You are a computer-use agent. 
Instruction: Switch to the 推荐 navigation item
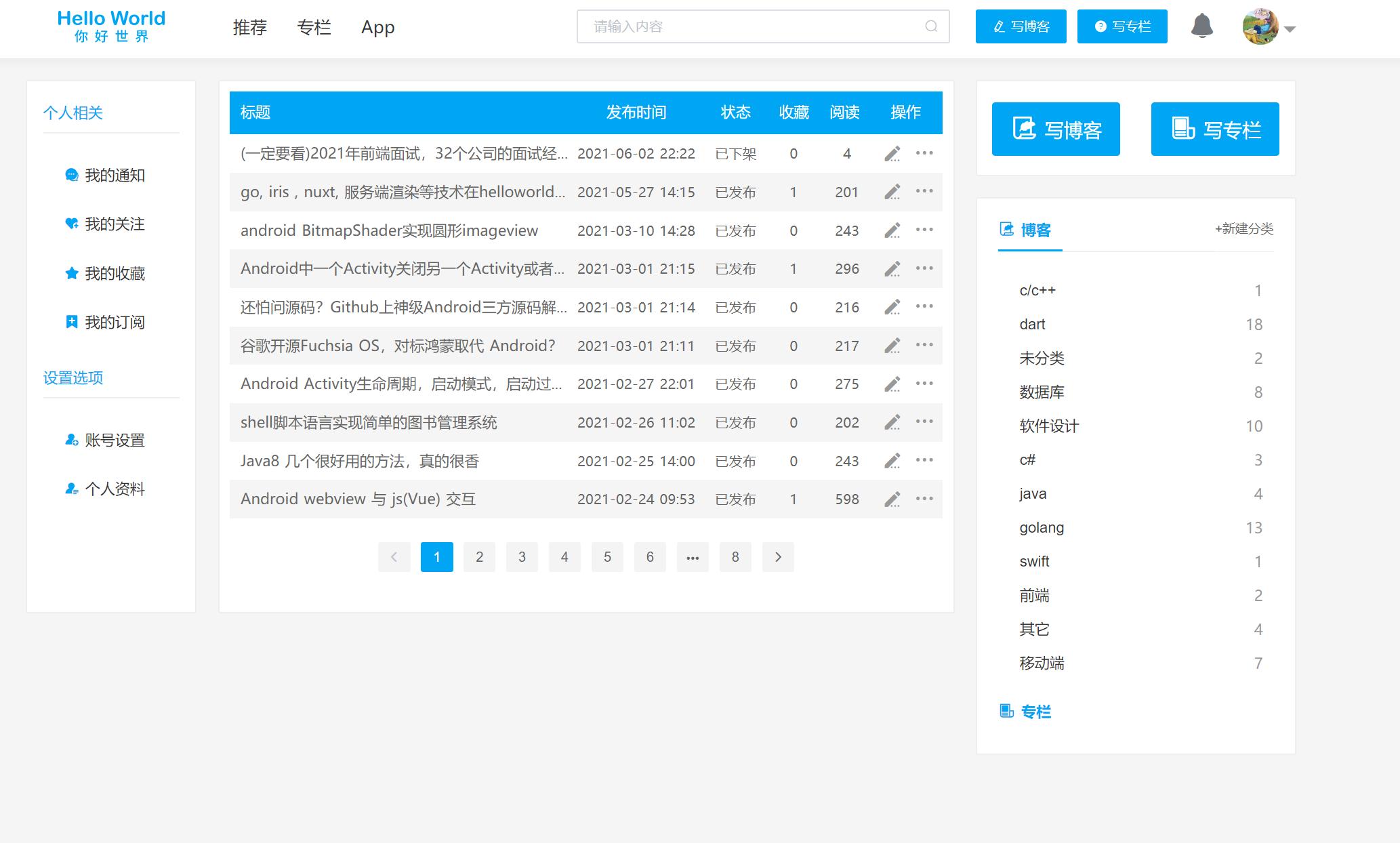click(x=249, y=27)
